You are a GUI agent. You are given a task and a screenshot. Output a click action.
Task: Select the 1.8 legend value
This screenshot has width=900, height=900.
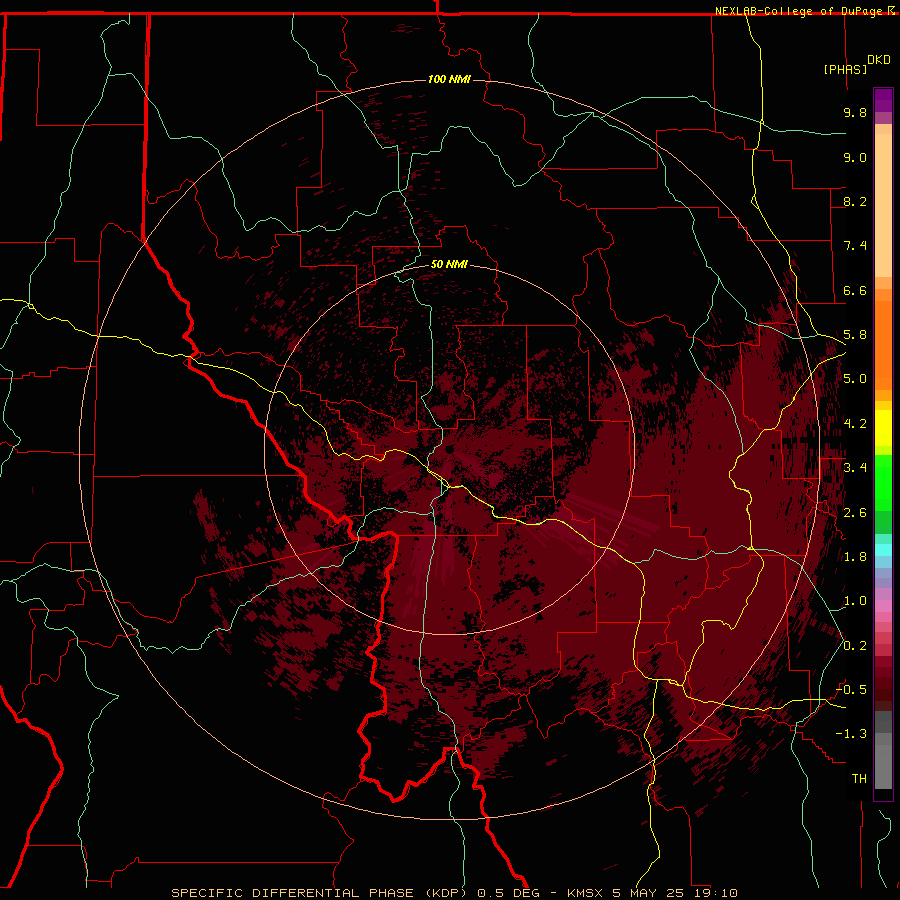[855, 557]
